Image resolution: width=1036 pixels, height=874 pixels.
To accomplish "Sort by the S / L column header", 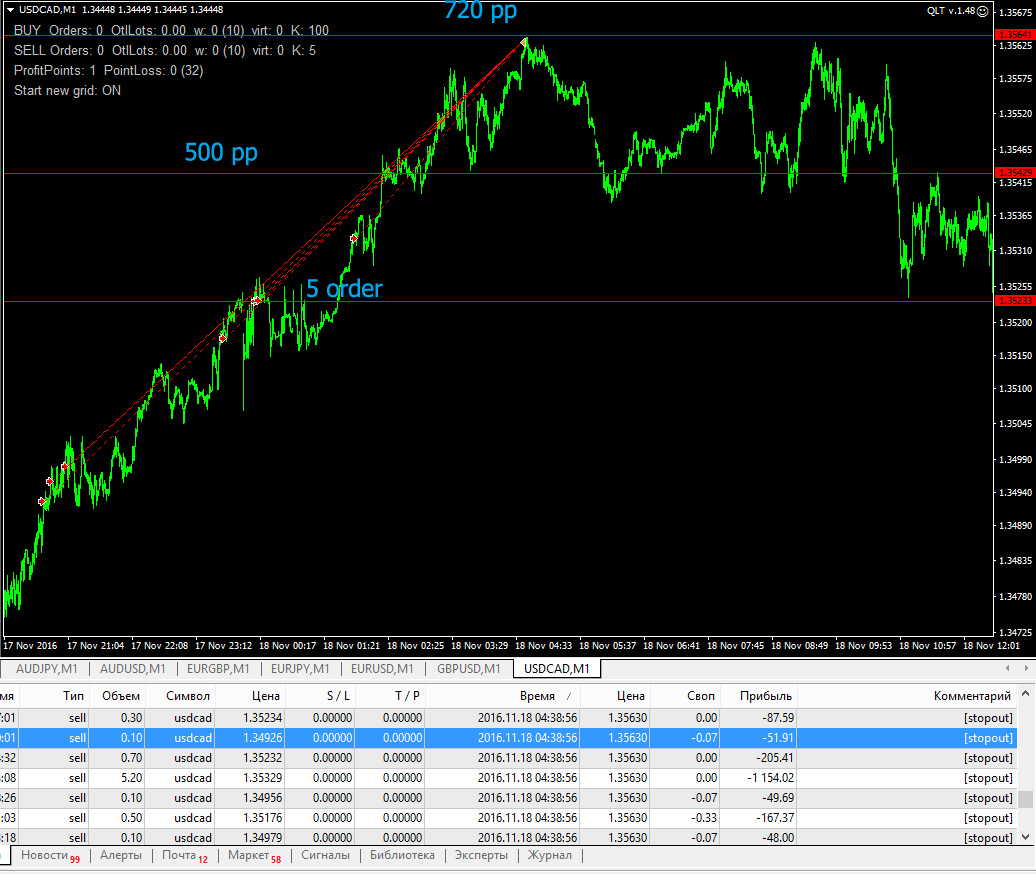I will 321,696.
